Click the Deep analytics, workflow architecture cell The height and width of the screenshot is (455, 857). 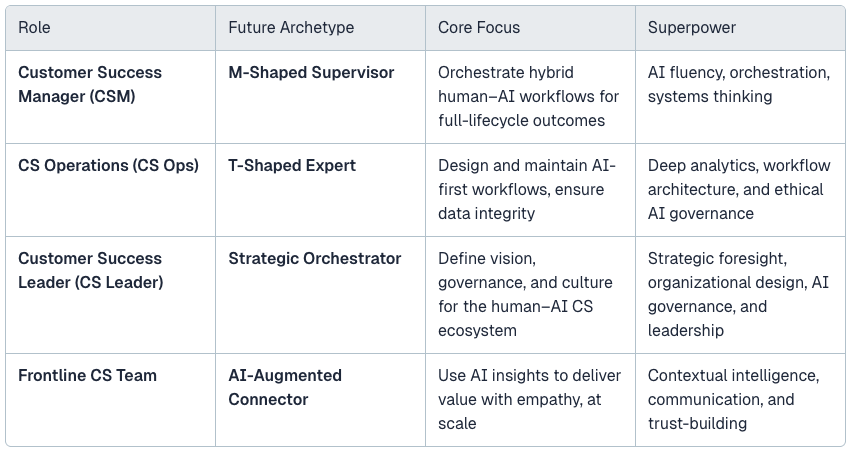(x=740, y=190)
